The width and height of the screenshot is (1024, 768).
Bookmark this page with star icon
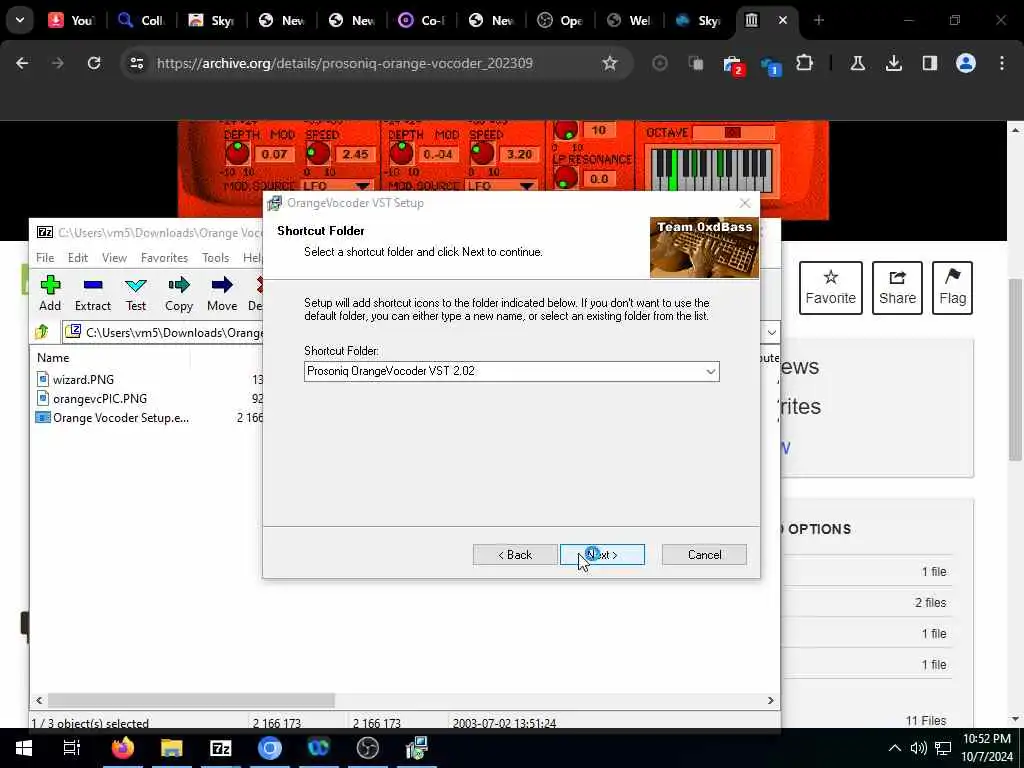coord(609,63)
